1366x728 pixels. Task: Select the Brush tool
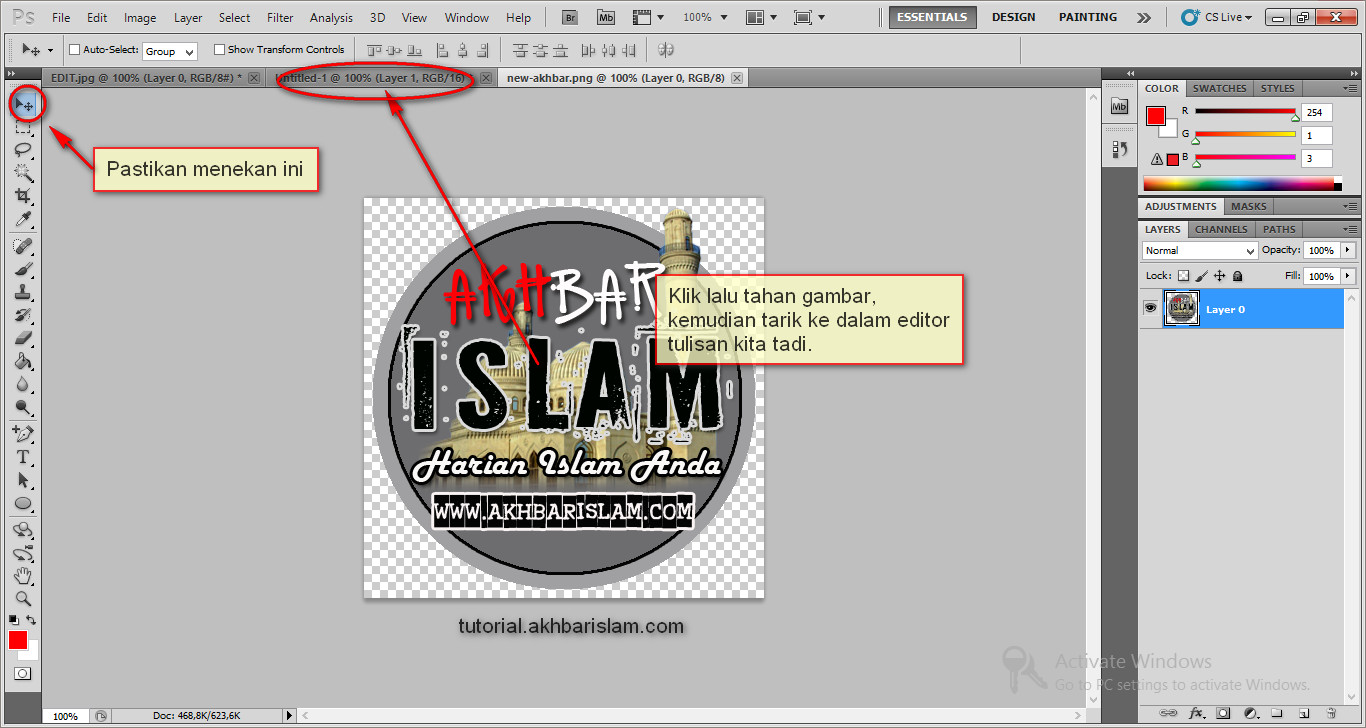[24, 269]
